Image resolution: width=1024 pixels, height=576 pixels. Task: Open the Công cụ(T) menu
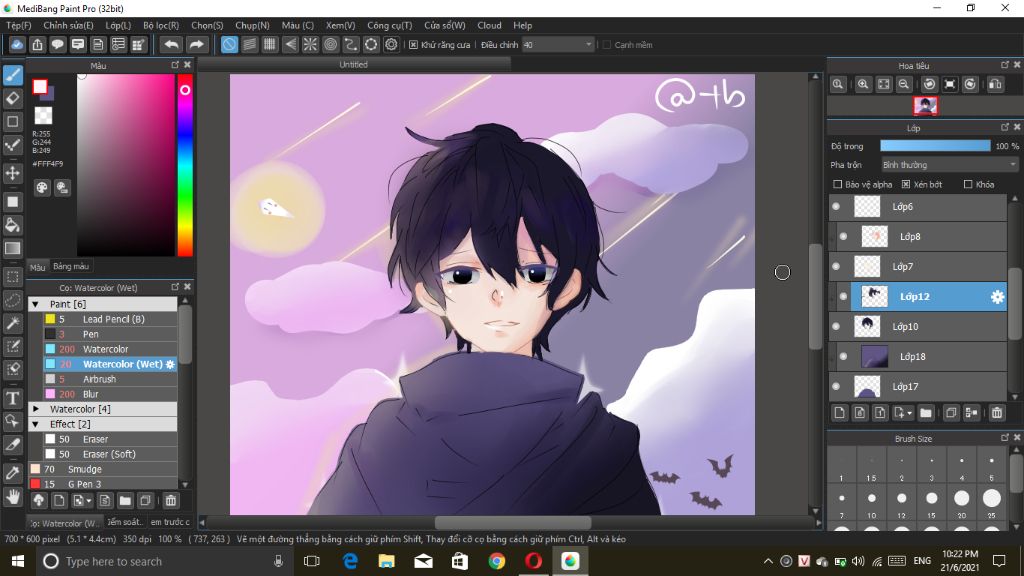click(389, 25)
